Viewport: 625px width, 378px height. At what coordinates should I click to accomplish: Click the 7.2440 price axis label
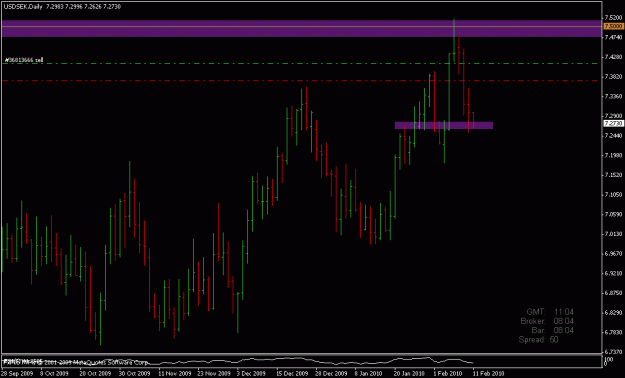613,136
